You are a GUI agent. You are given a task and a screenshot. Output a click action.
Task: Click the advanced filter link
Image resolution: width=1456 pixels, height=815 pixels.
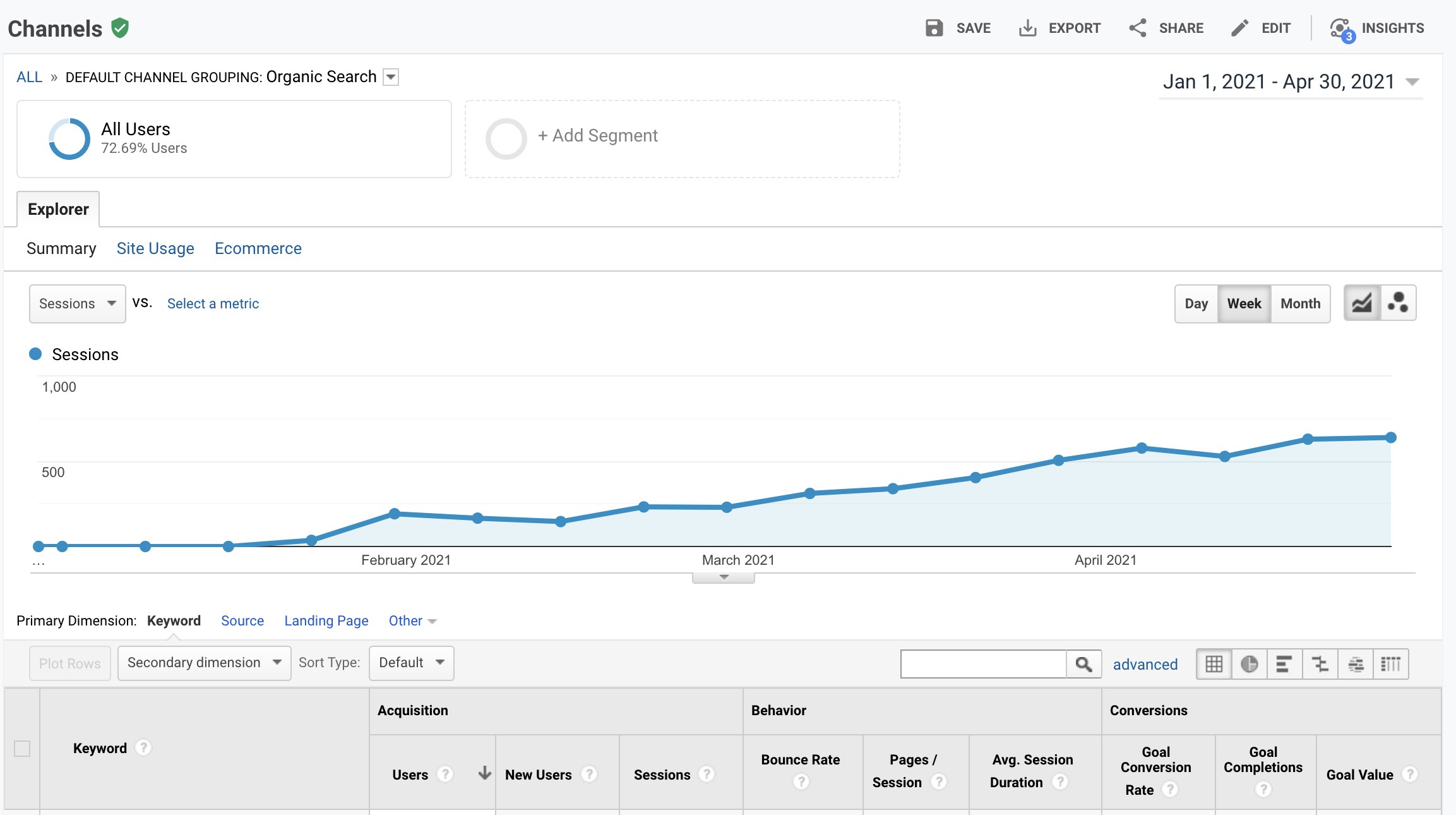pos(1145,664)
